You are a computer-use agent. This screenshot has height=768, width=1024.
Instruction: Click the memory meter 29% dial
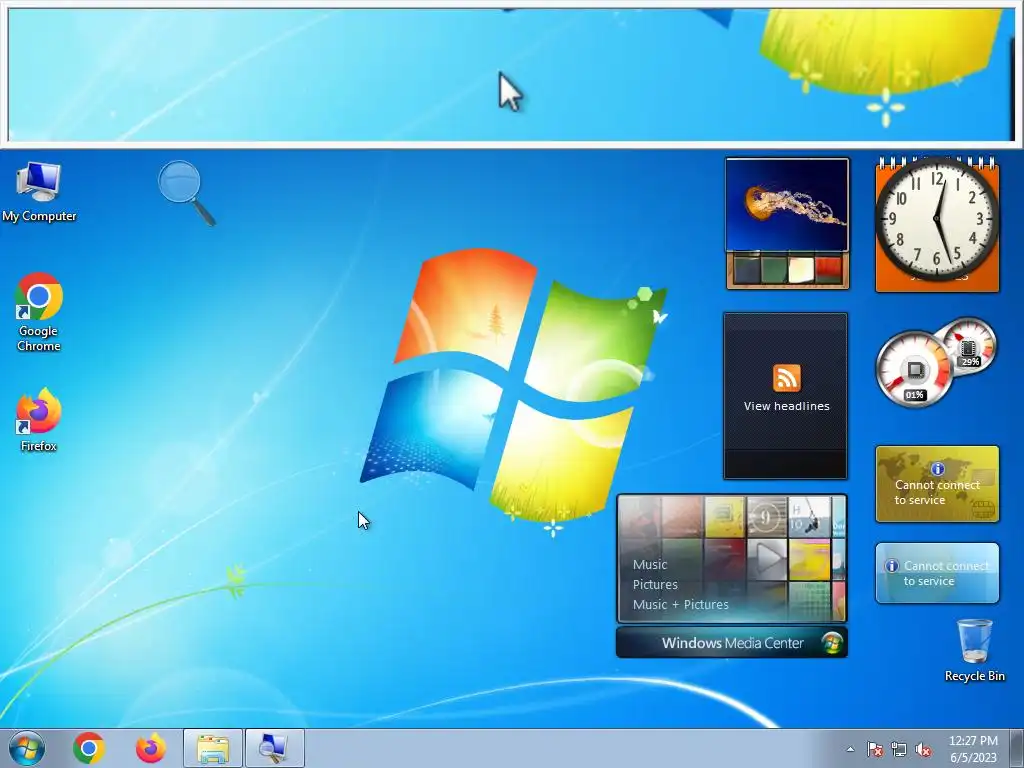click(969, 346)
